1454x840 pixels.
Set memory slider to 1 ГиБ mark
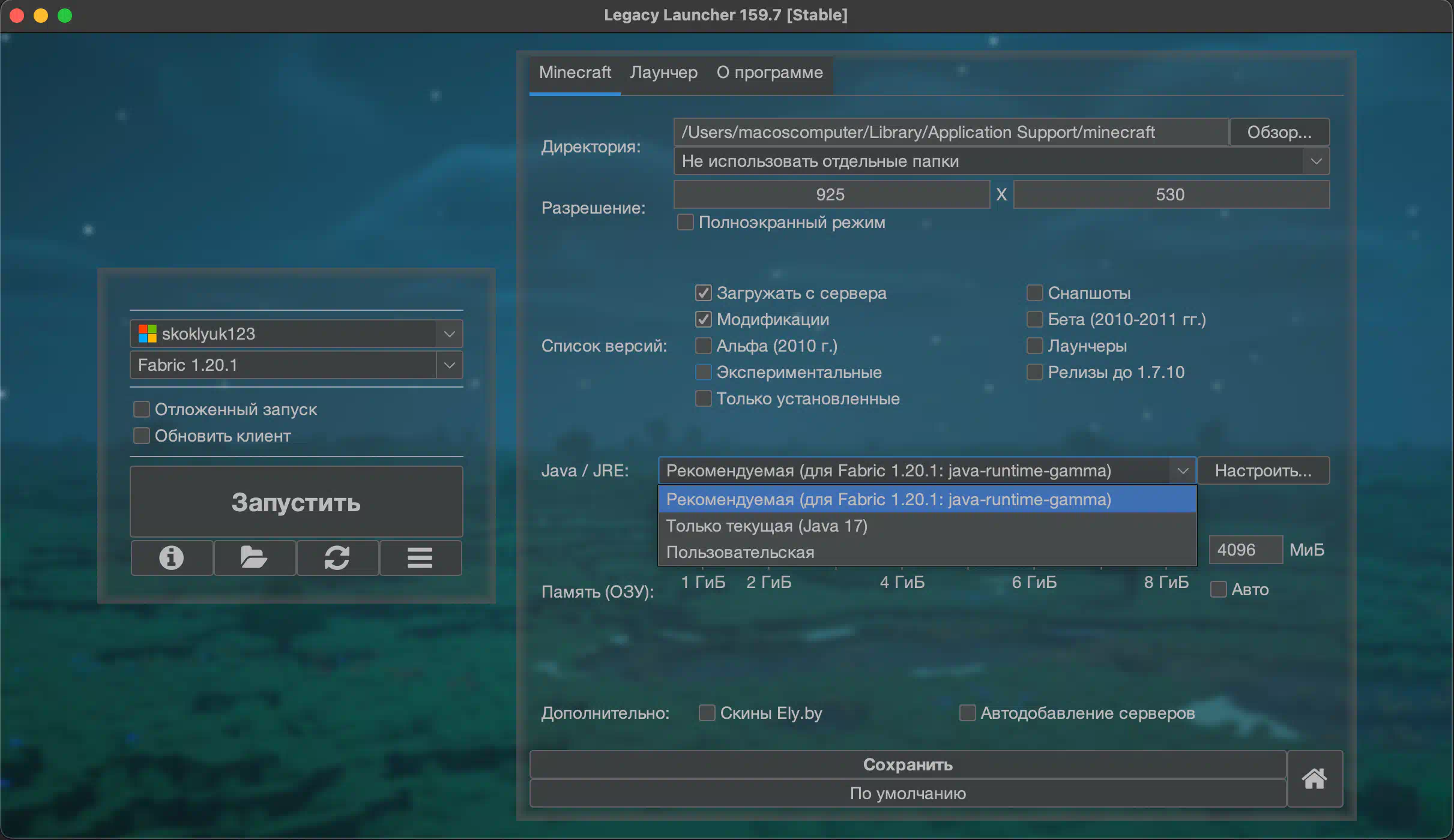[x=703, y=582]
